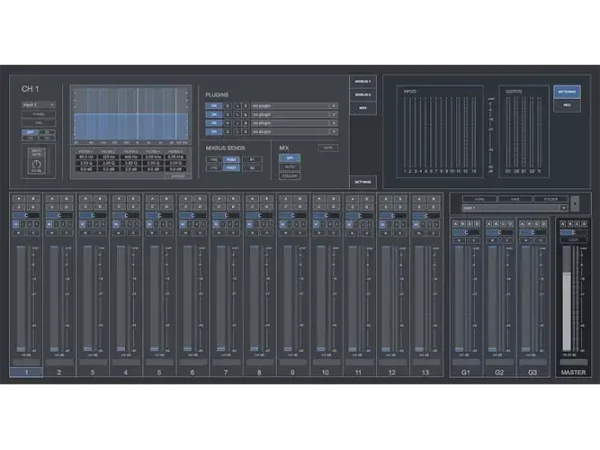Select channel strip 13 by its number

click(426, 372)
